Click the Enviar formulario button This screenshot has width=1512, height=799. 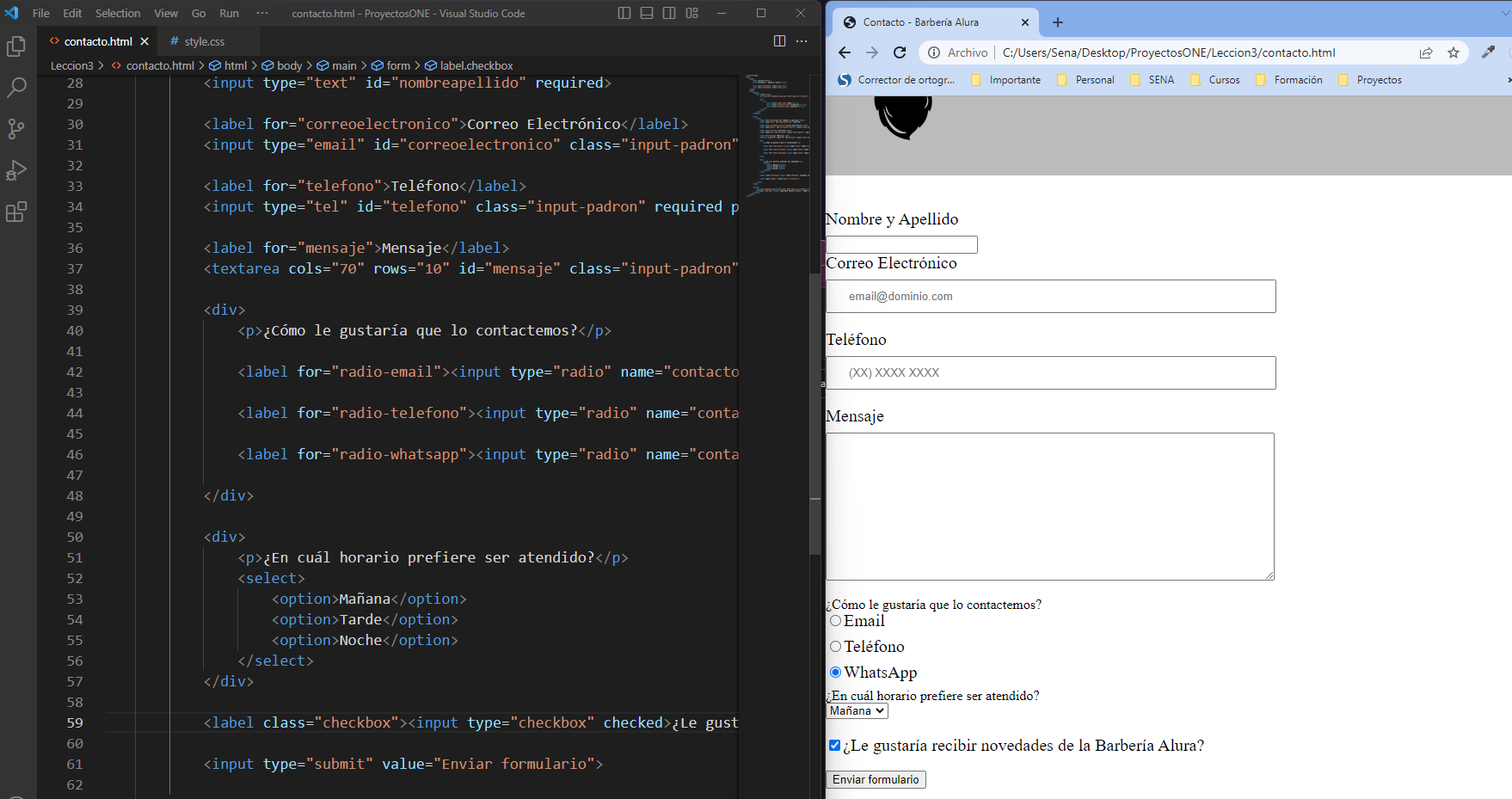(876, 779)
